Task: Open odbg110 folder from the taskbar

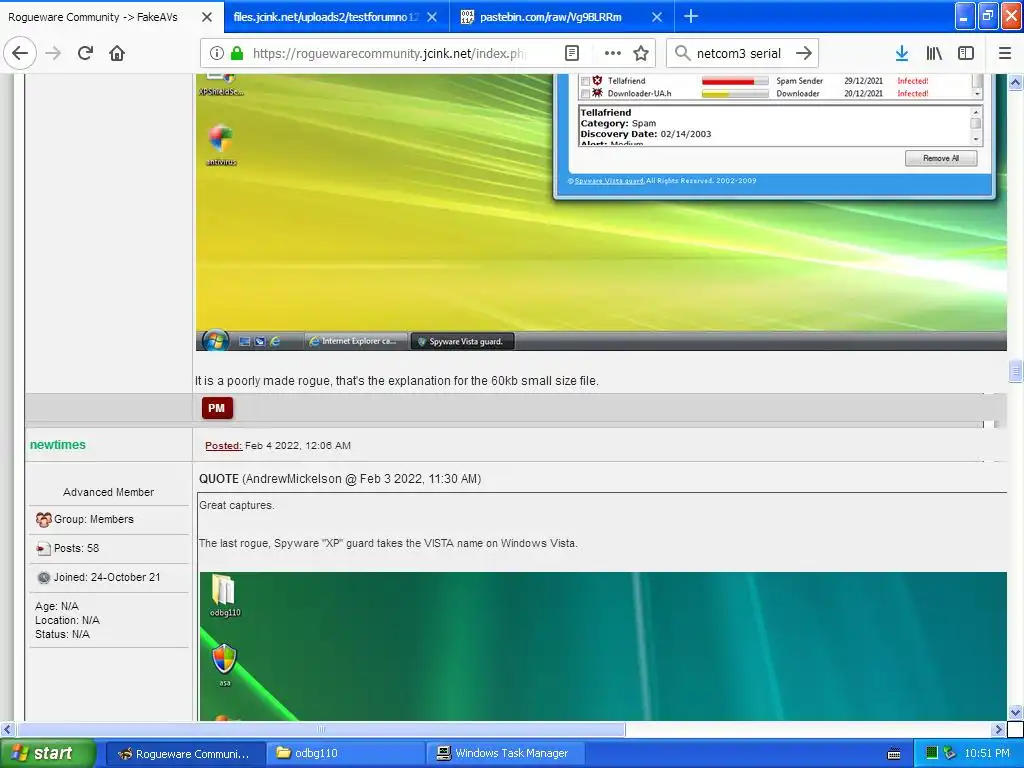Action: (x=345, y=753)
